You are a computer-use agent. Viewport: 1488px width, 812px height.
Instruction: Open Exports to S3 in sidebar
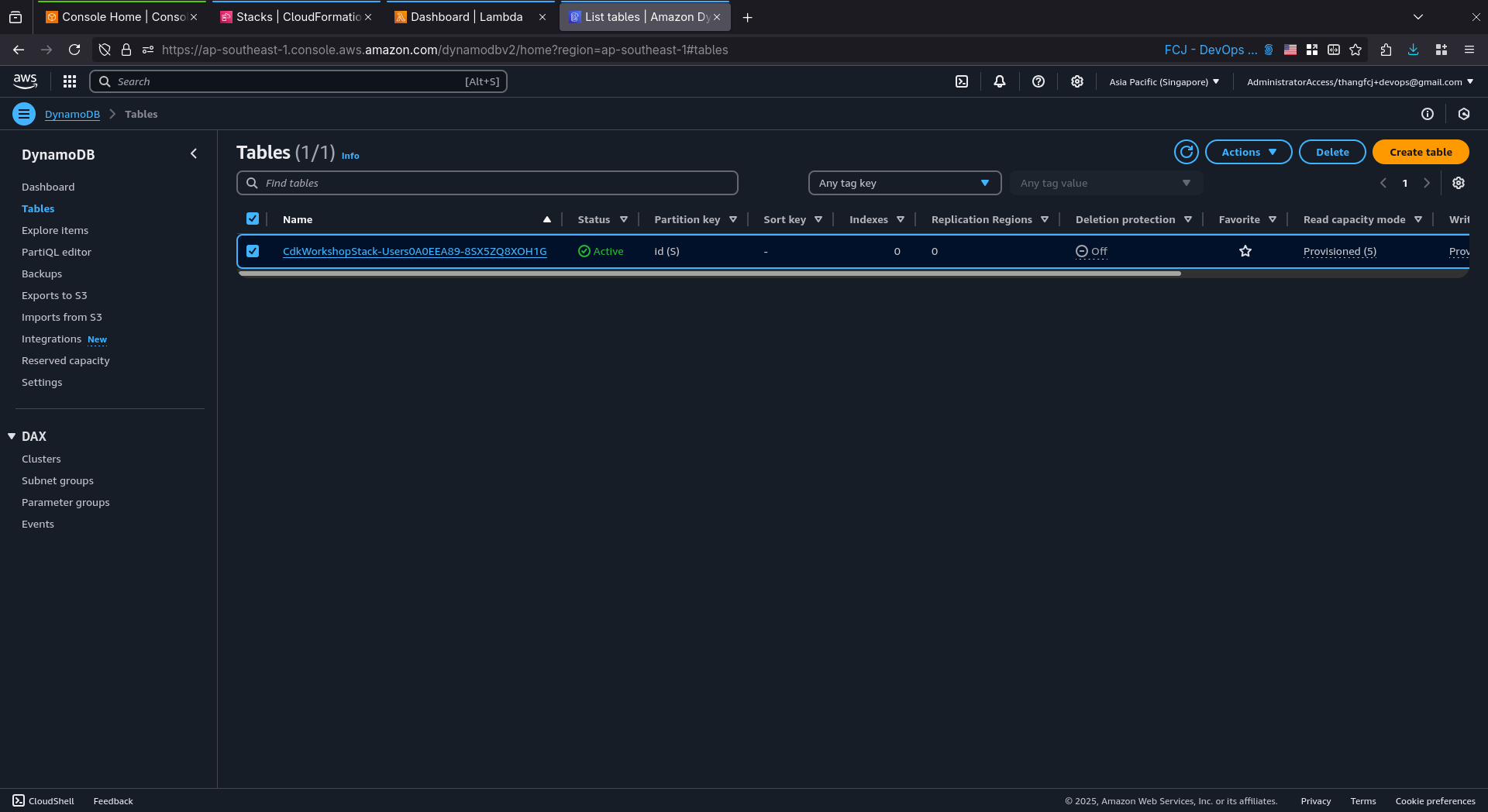(x=54, y=295)
